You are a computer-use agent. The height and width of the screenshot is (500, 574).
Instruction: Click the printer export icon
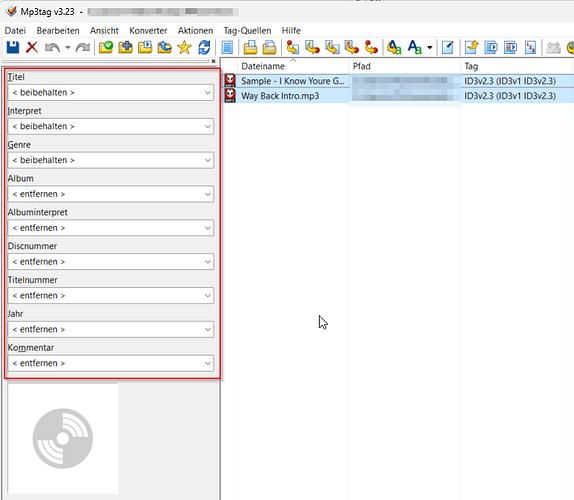pos(250,48)
